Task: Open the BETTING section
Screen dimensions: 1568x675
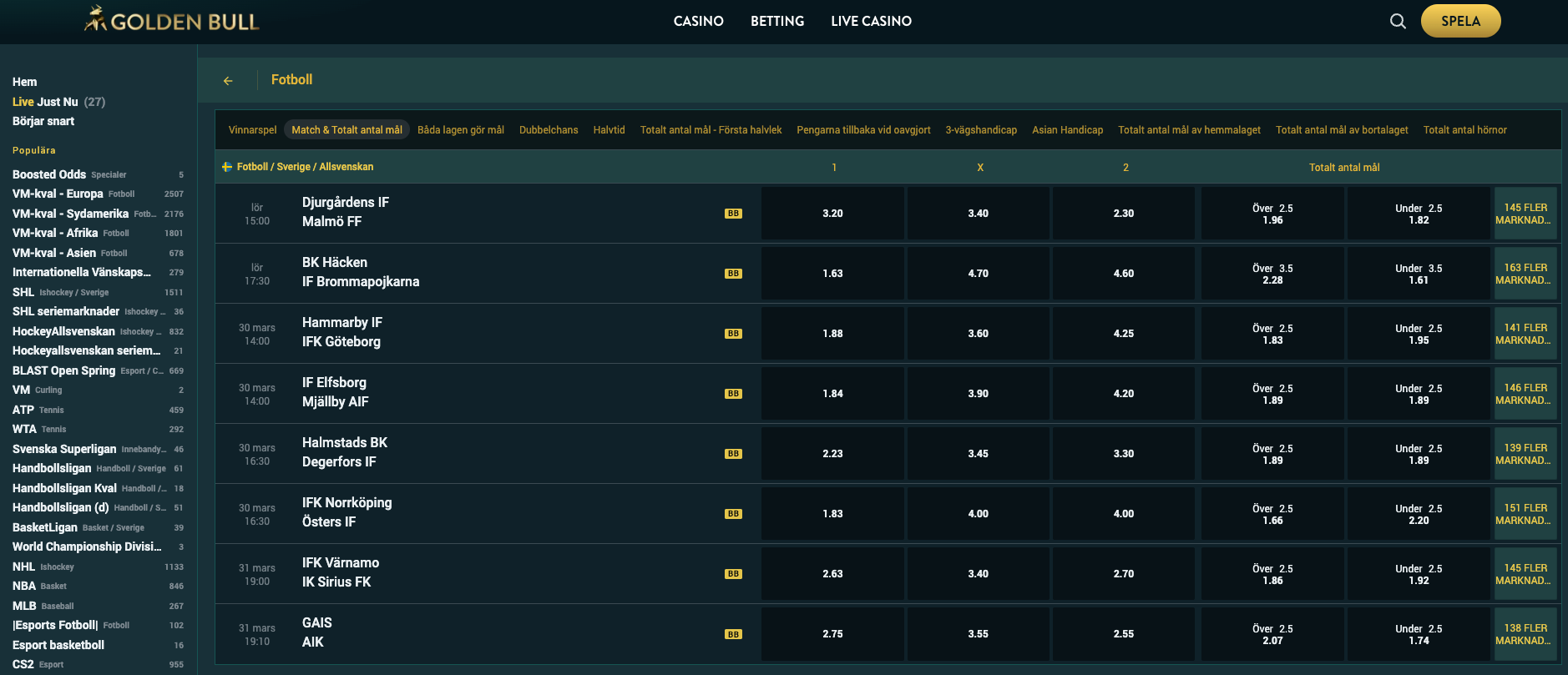Action: [777, 21]
